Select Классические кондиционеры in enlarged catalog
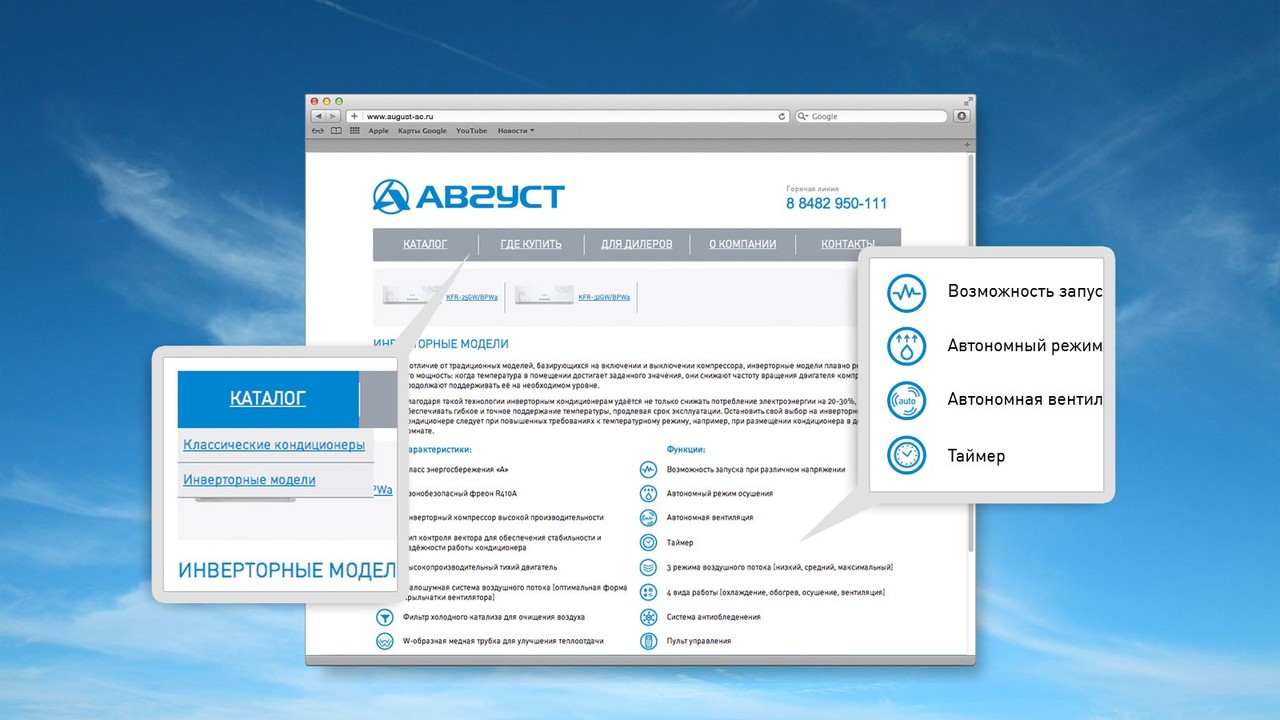This screenshot has width=1280, height=720. (274, 445)
